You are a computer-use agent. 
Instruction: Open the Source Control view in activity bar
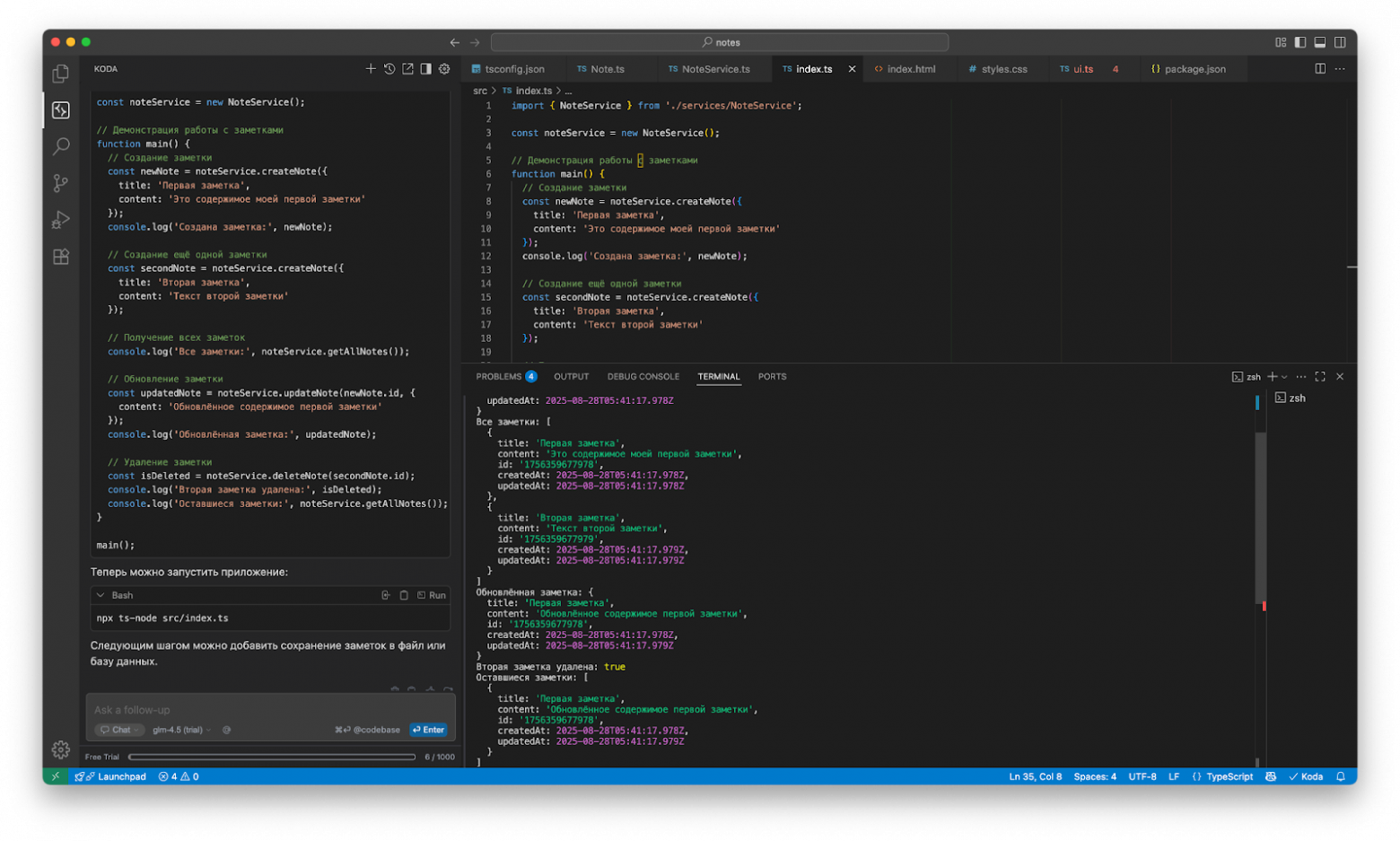tap(60, 183)
